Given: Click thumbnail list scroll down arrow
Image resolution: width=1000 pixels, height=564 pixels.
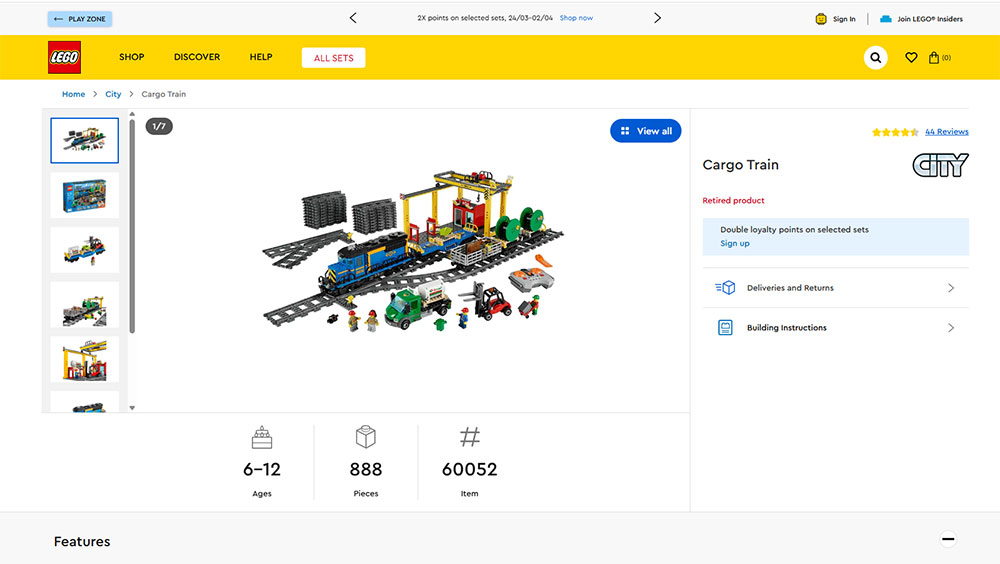Looking at the screenshot, I should 132,408.
